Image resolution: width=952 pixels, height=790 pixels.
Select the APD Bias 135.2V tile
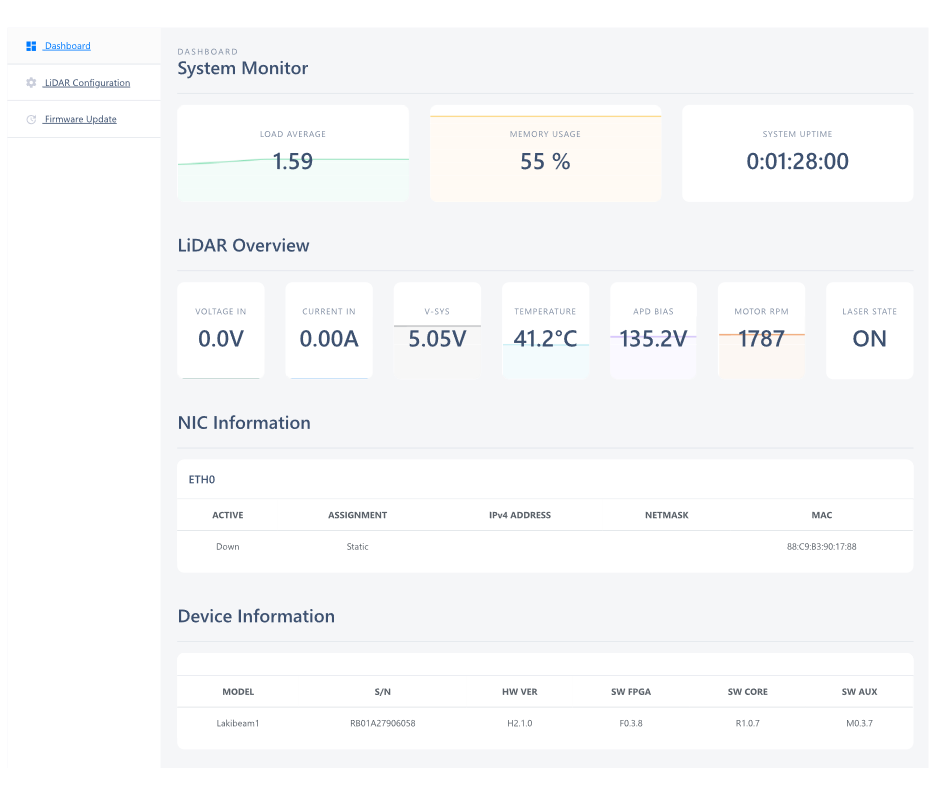click(653, 331)
